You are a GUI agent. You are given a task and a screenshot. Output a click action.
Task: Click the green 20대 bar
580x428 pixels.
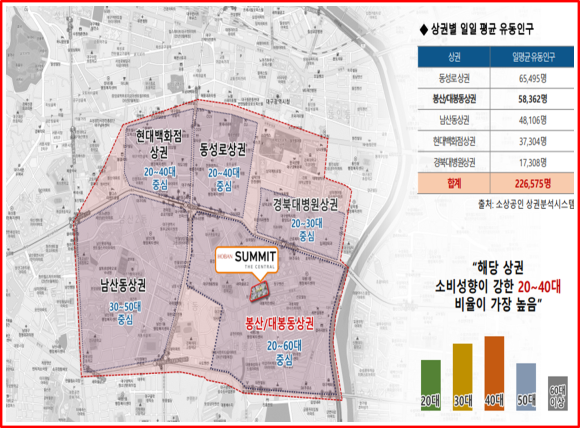[431, 385]
